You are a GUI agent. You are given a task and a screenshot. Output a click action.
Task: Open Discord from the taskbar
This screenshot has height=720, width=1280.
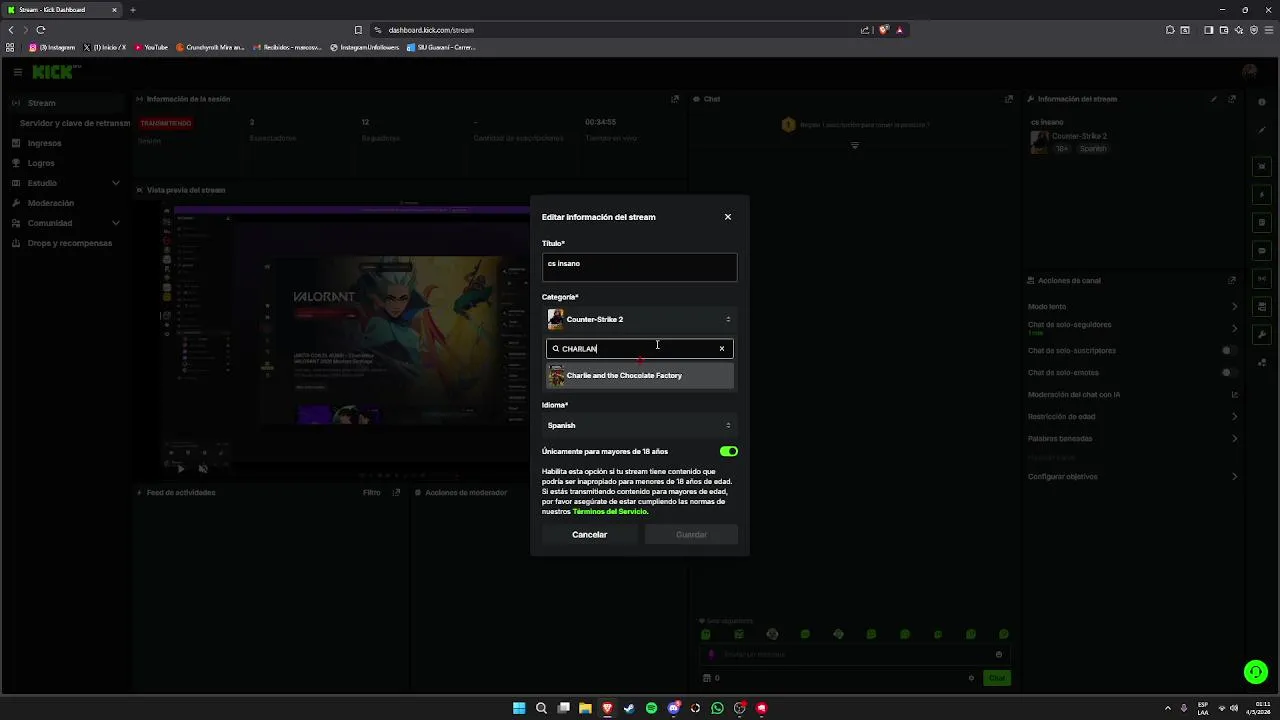(673, 708)
